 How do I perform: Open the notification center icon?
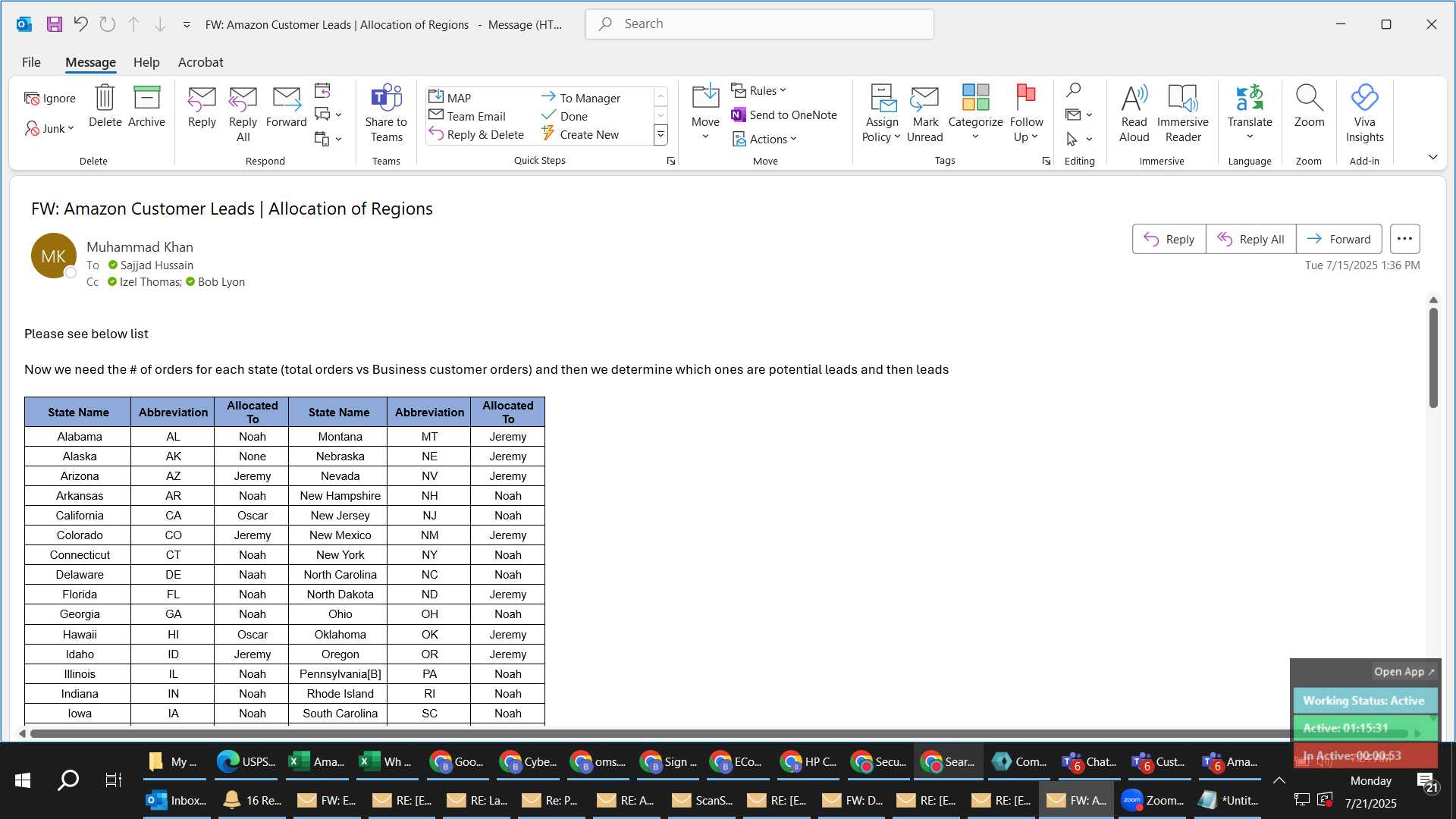[1426, 782]
